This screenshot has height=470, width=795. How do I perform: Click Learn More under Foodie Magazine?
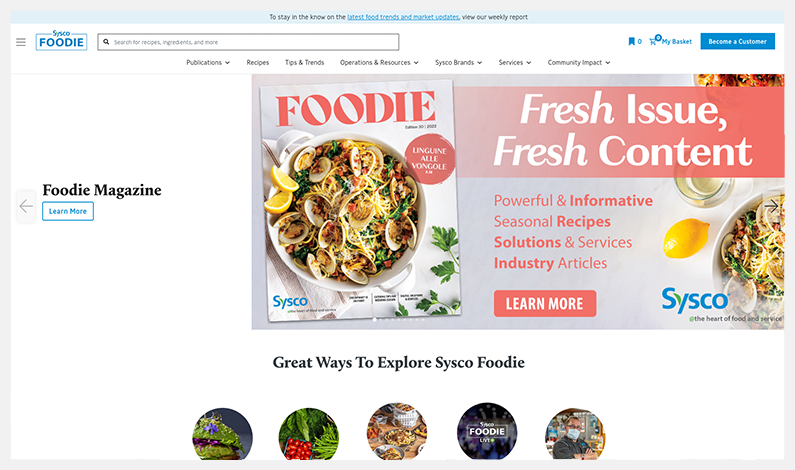point(68,211)
